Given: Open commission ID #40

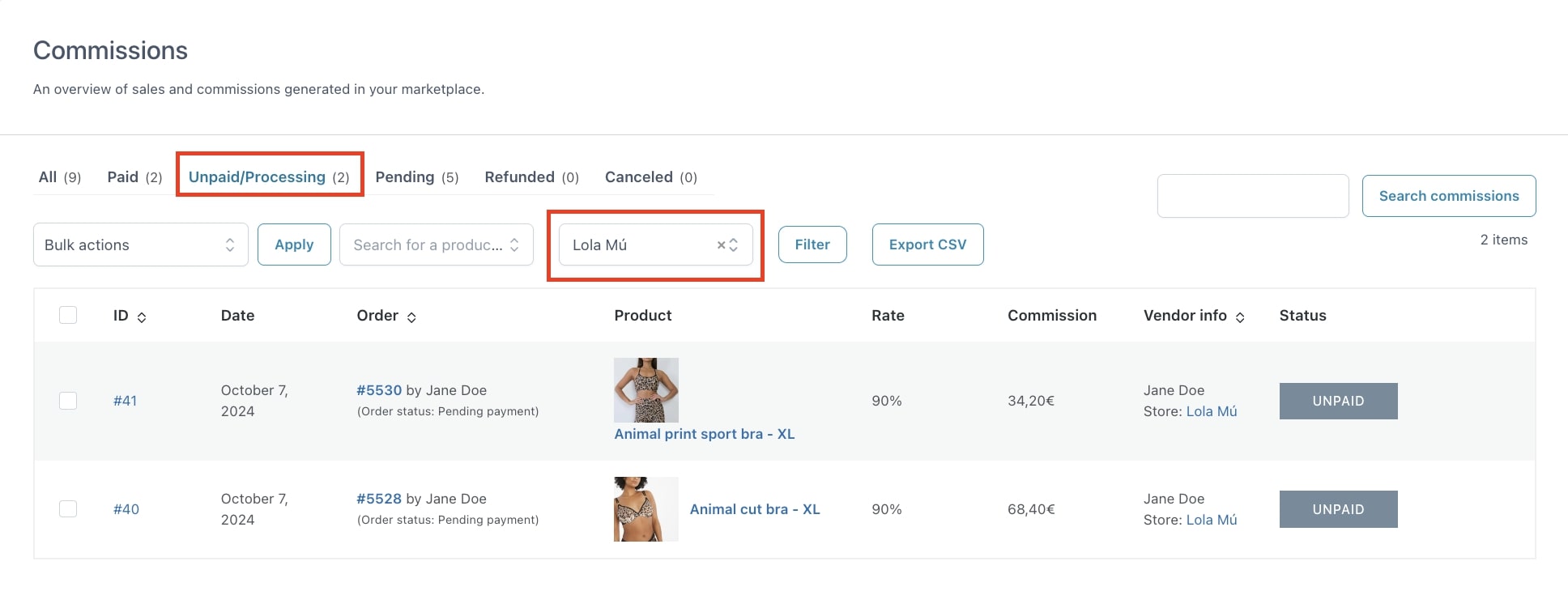Looking at the screenshot, I should (x=126, y=509).
